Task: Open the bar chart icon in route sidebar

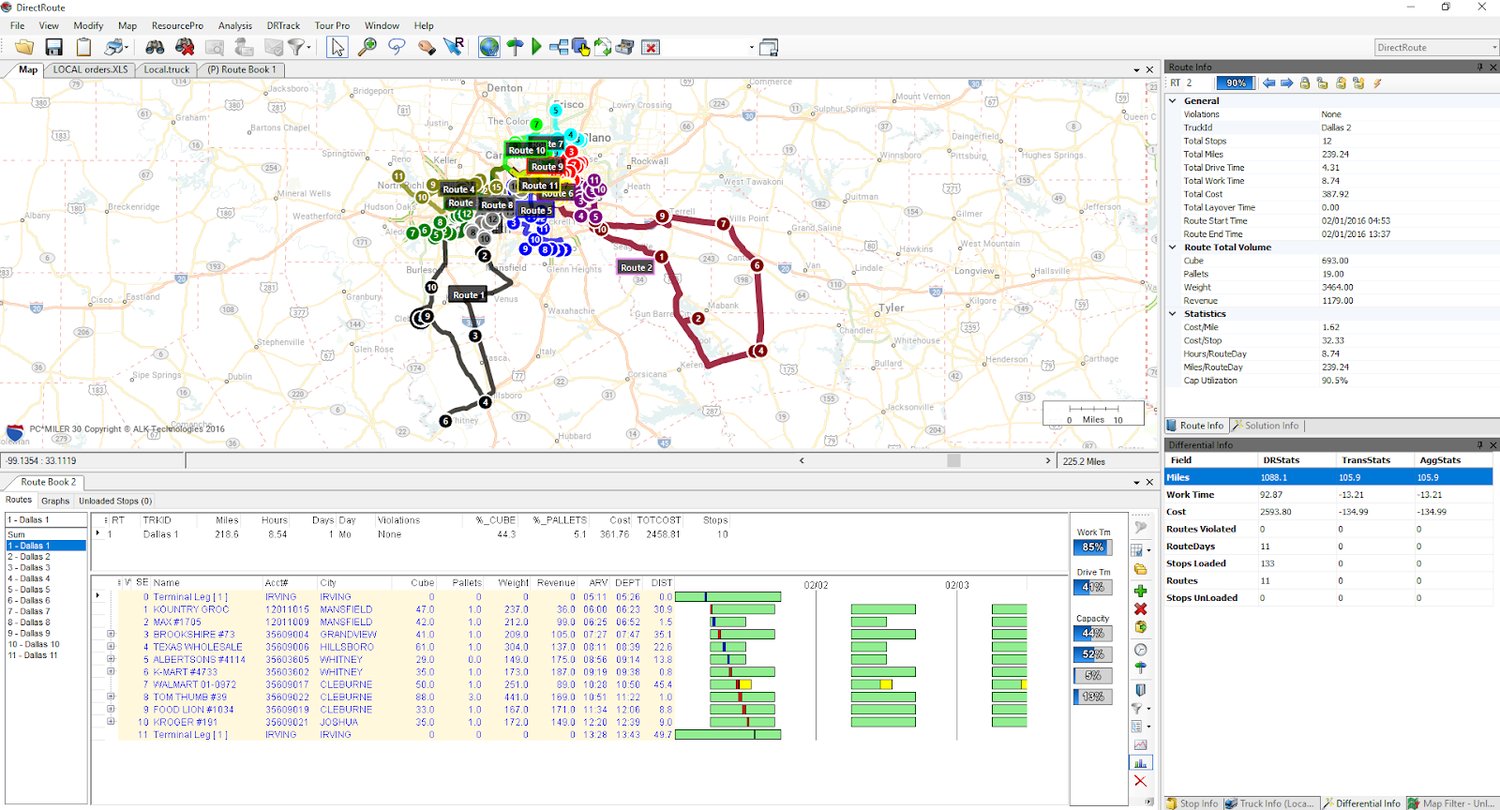Action: (1141, 763)
